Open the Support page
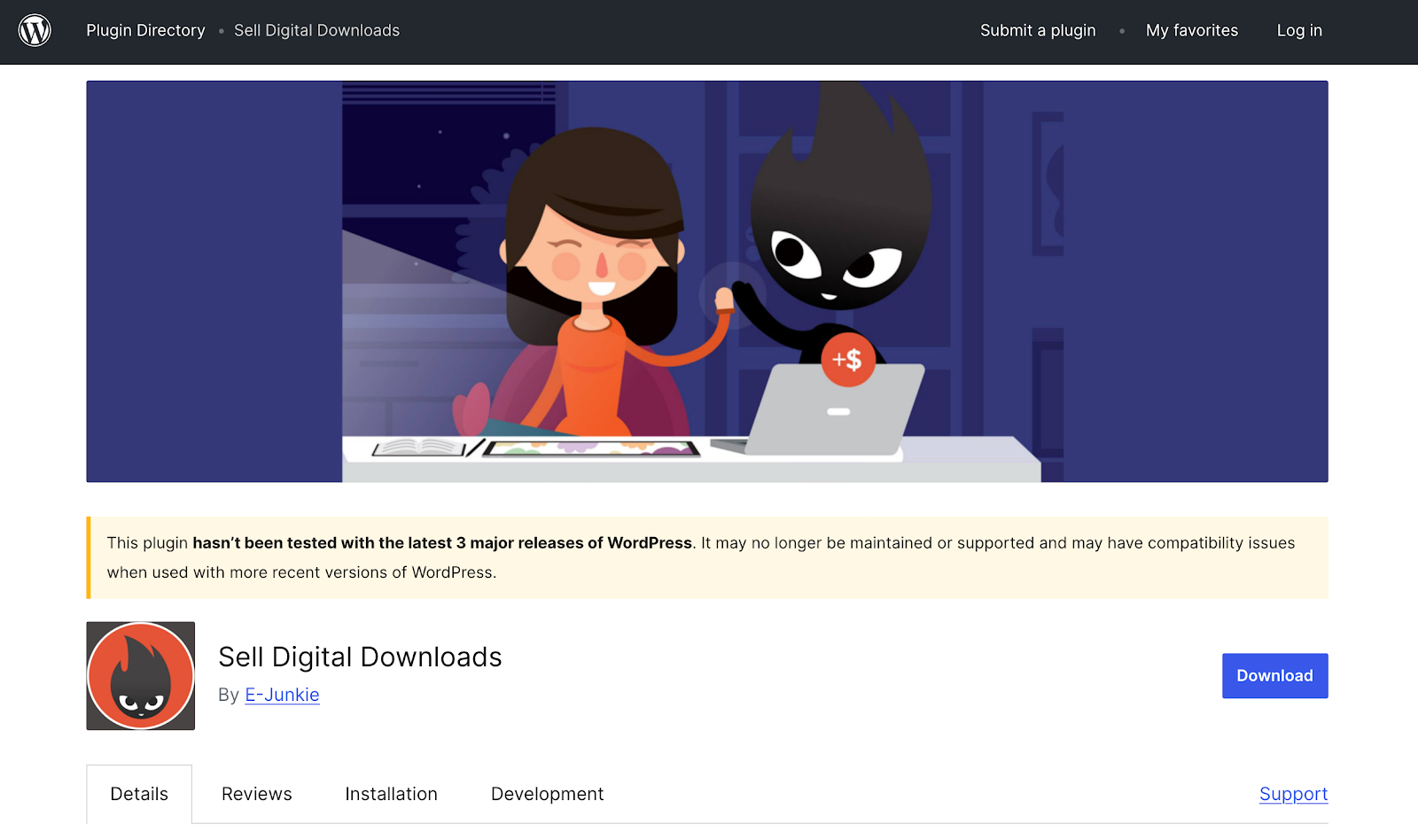The image size is (1418, 840). pos(1293,793)
